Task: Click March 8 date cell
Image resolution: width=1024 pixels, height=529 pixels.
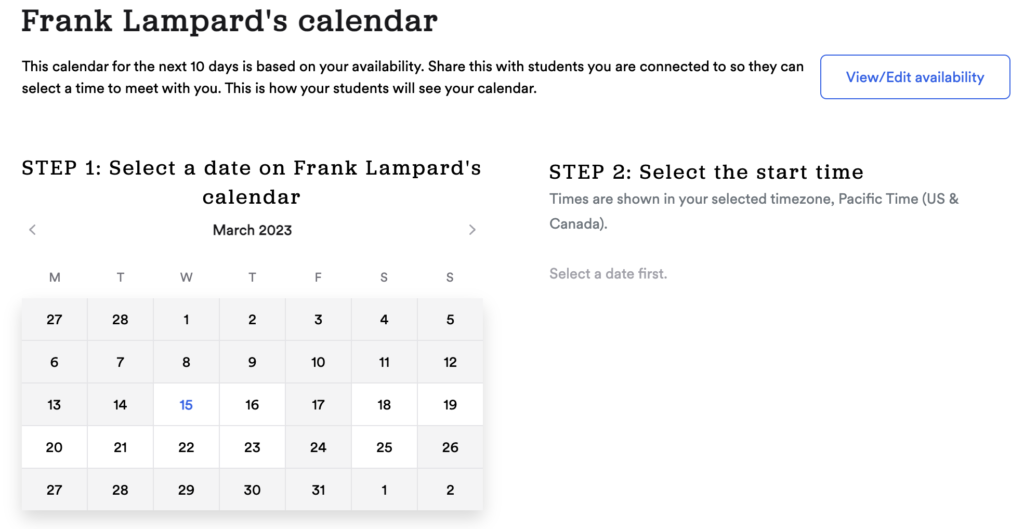Action: pos(186,362)
